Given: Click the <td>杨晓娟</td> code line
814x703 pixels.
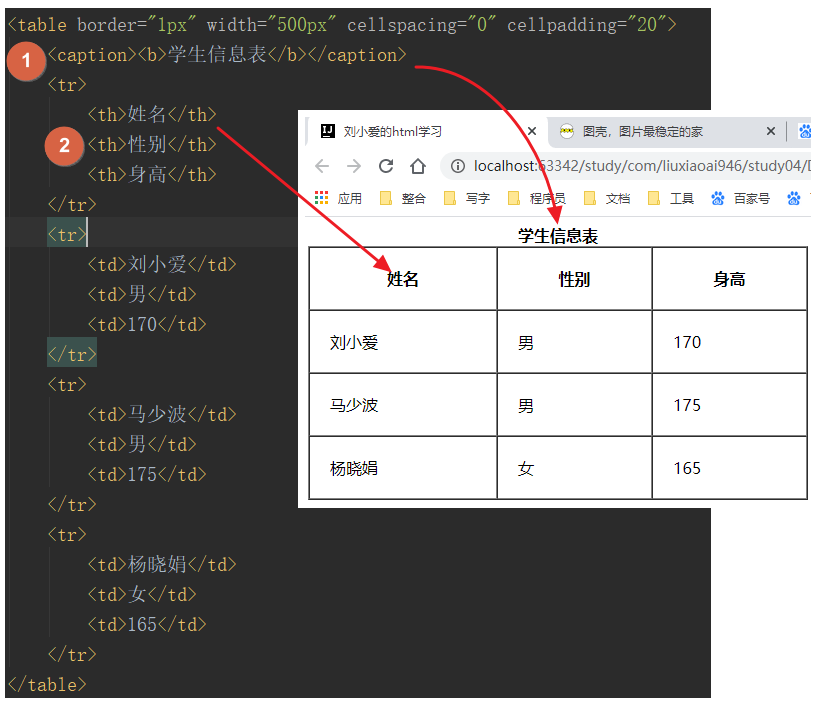Looking at the screenshot, I should coord(162,564).
